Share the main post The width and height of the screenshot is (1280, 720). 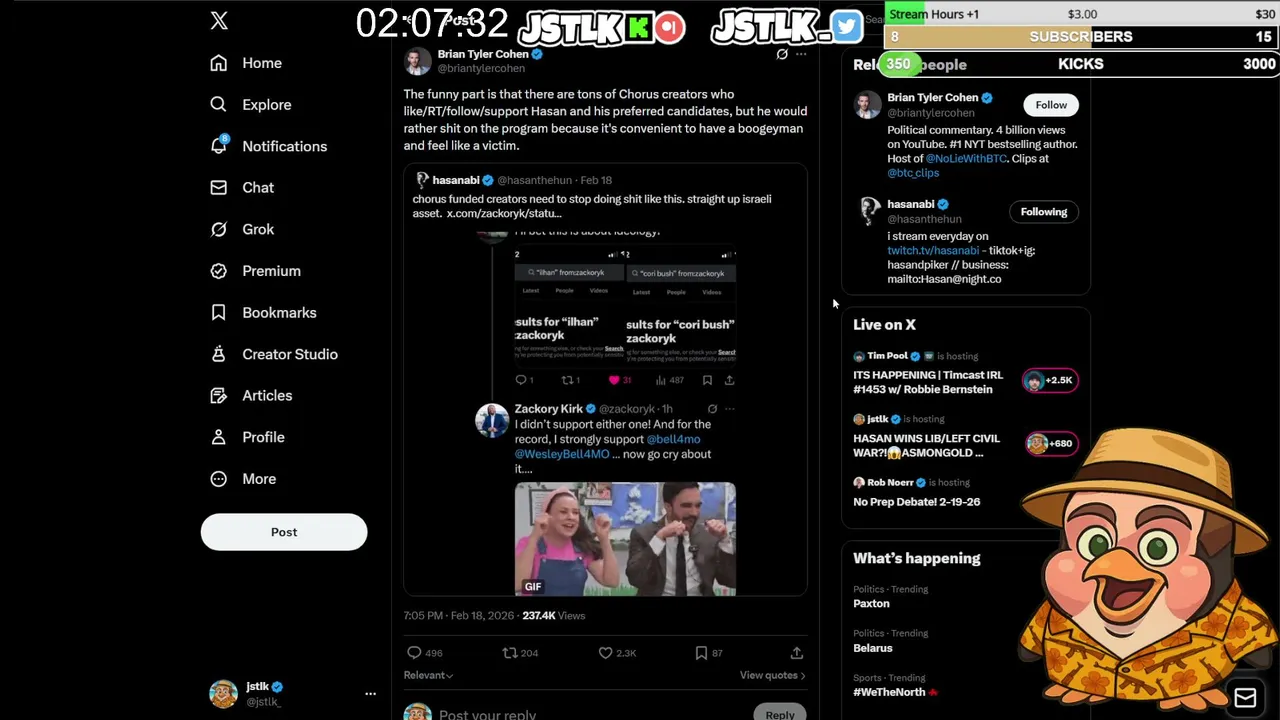click(x=797, y=653)
